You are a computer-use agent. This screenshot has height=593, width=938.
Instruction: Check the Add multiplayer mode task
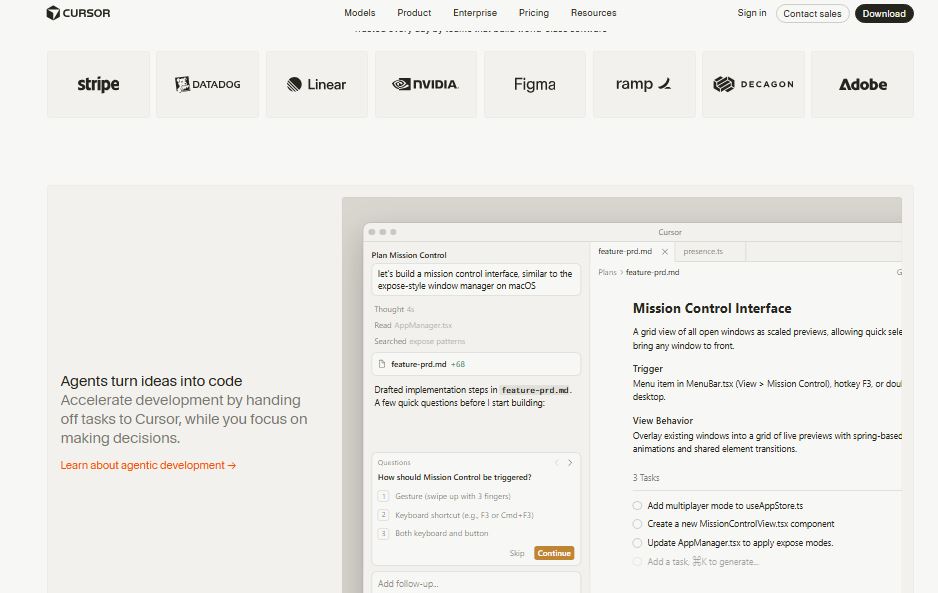[637, 506]
